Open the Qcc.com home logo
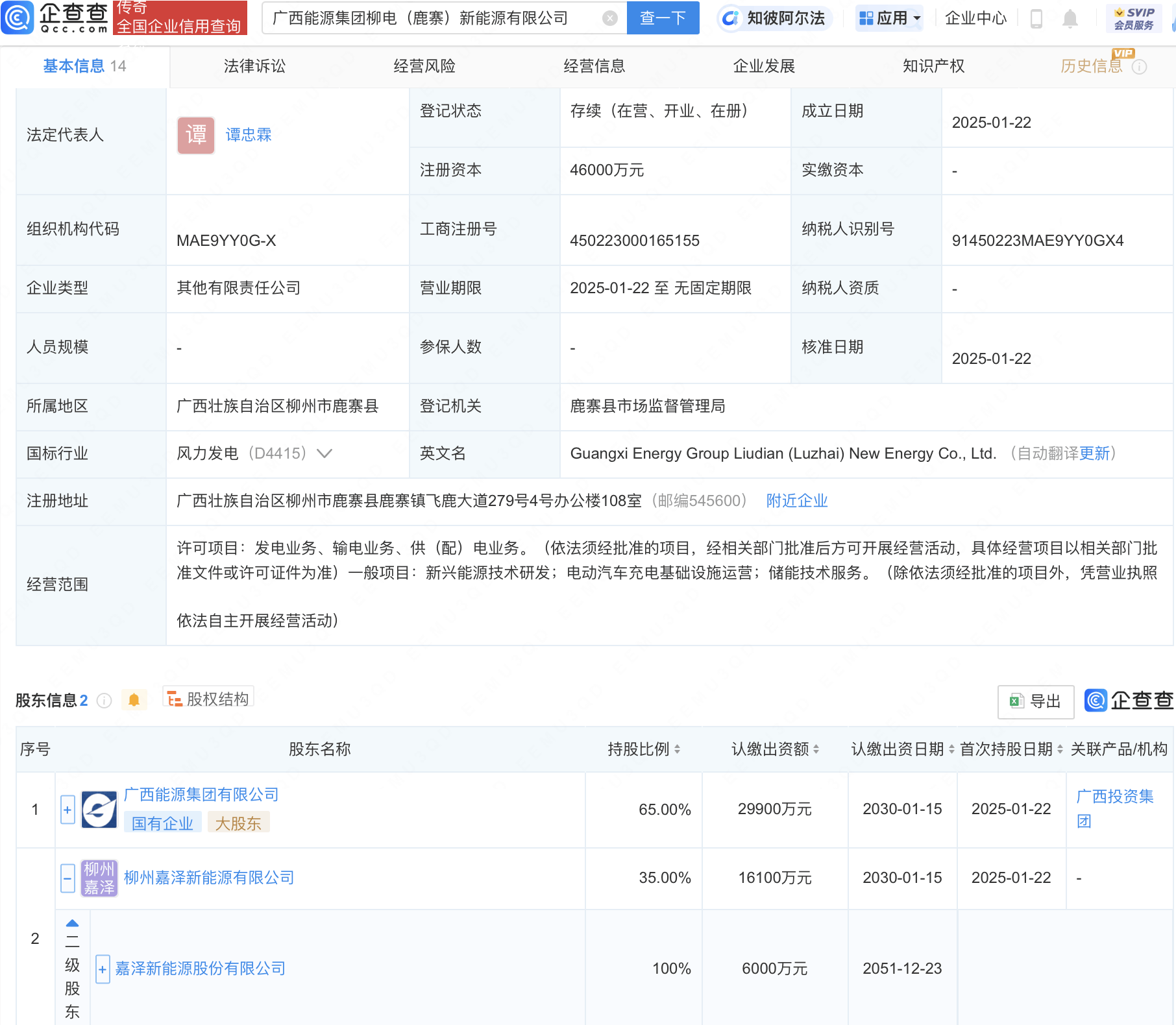Image resolution: width=1176 pixels, height=1025 pixels. pyautogui.click(x=55, y=18)
